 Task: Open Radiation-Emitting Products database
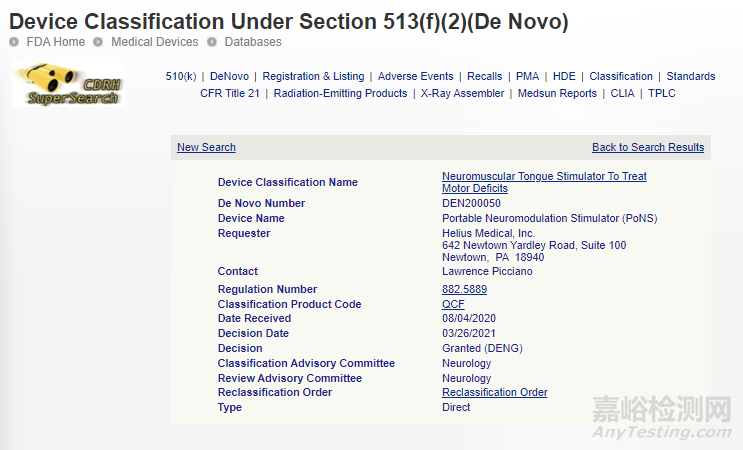[x=340, y=93]
